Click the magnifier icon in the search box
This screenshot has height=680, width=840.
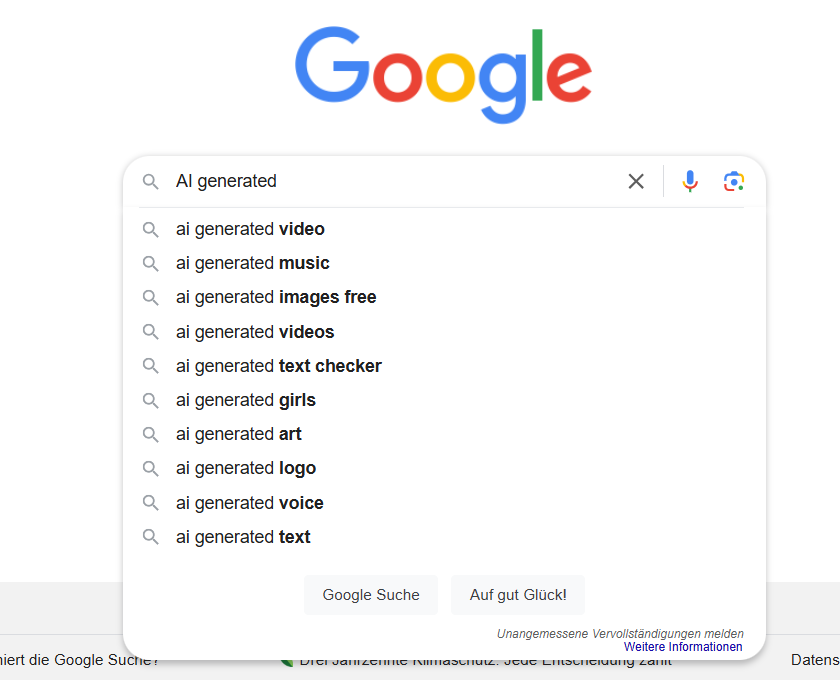(x=151, y=182)
